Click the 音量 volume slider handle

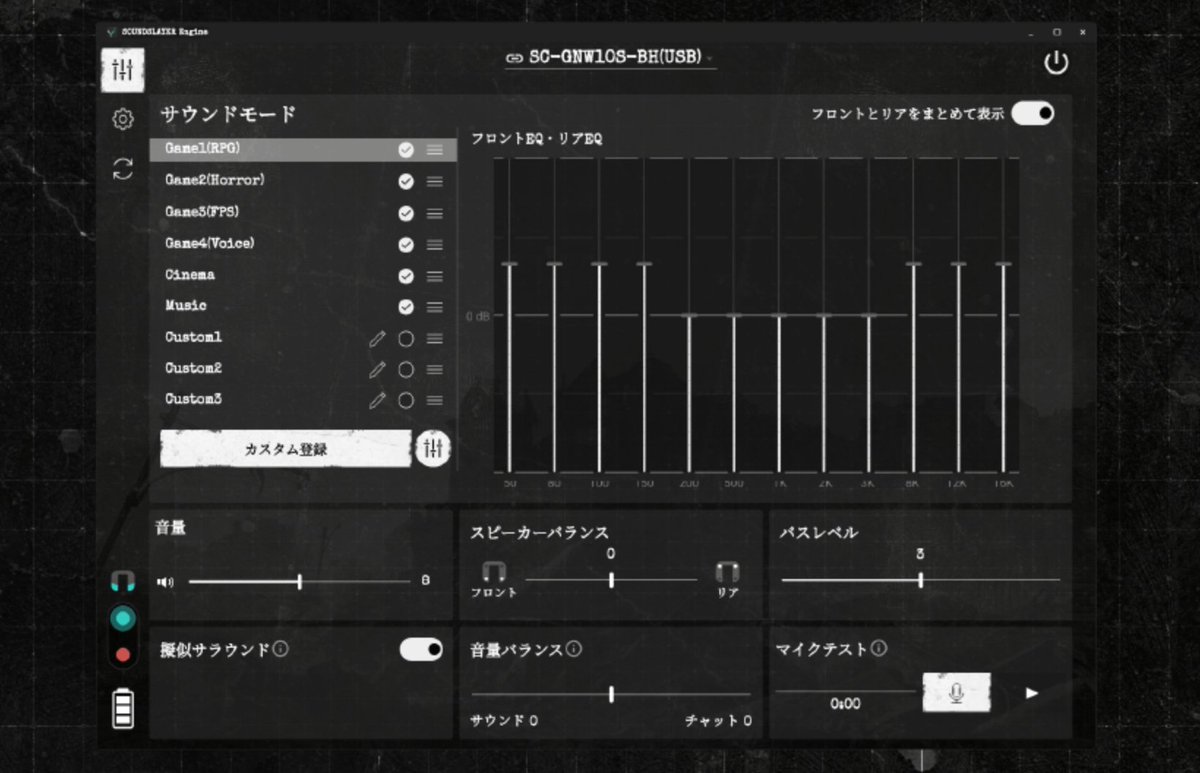tap(300, 581)
